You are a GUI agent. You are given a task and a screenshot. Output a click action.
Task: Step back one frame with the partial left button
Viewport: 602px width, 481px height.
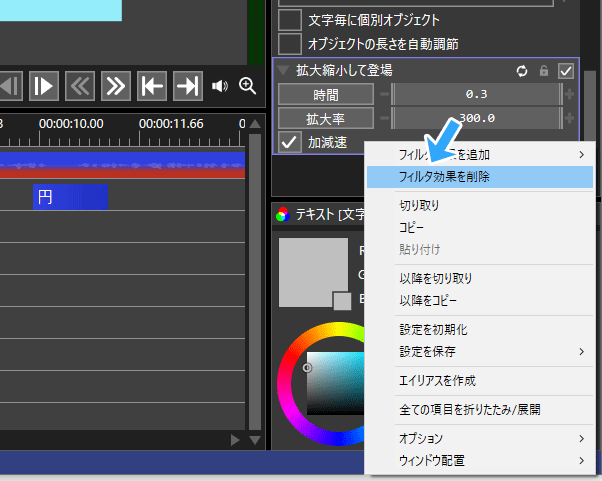10,86
